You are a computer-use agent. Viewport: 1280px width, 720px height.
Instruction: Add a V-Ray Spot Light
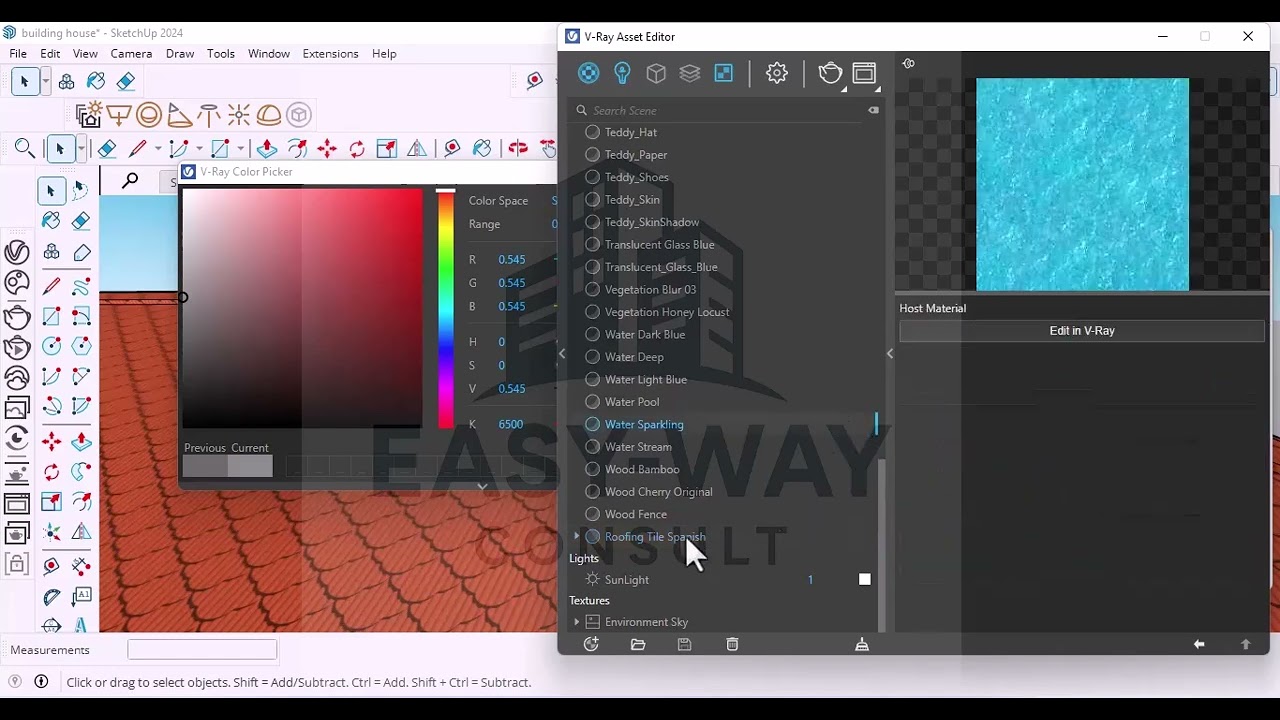tap(179, 115)
